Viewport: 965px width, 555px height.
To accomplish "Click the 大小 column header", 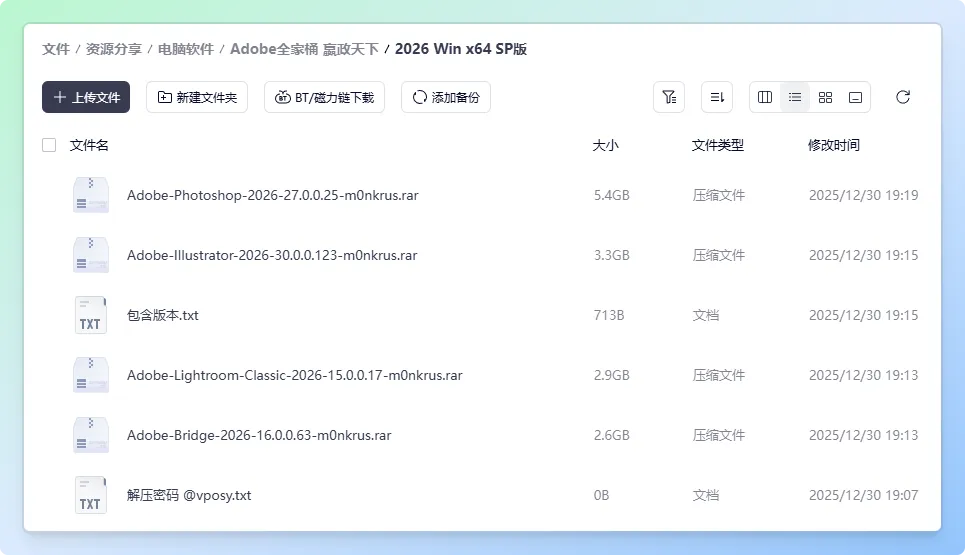I will (606, 145).
